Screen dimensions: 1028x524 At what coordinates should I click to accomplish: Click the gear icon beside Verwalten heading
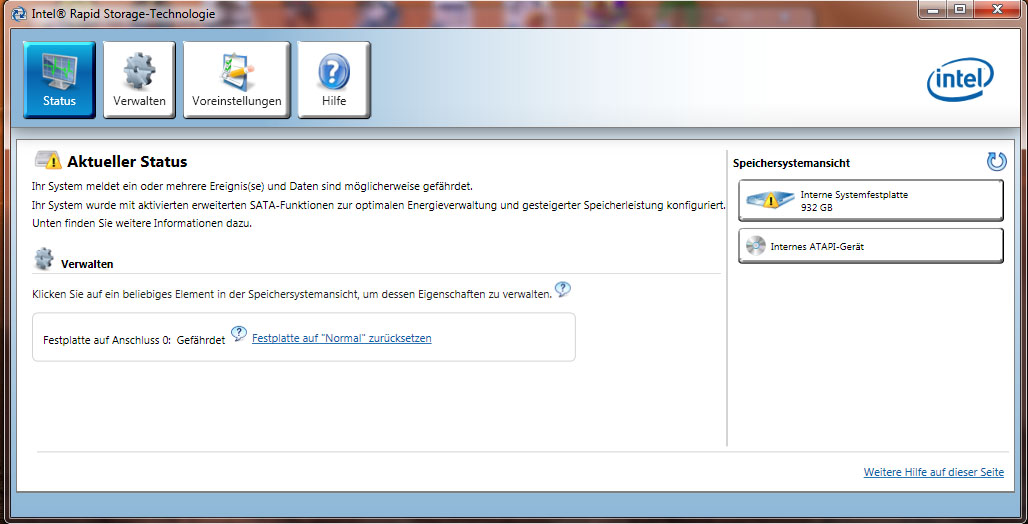(x=44, y=259)
